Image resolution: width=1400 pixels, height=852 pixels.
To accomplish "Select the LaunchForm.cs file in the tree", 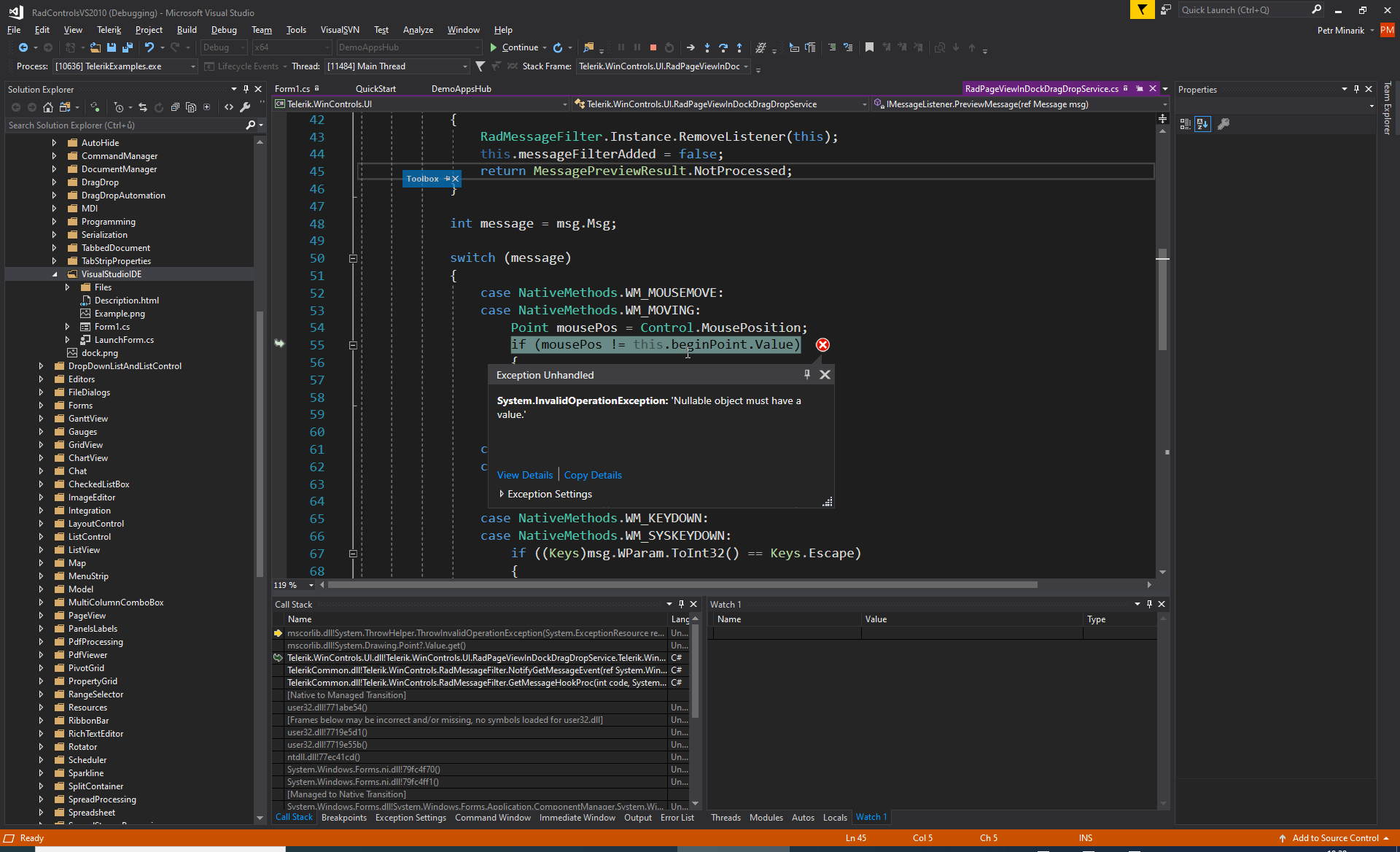I will (124, 340).
